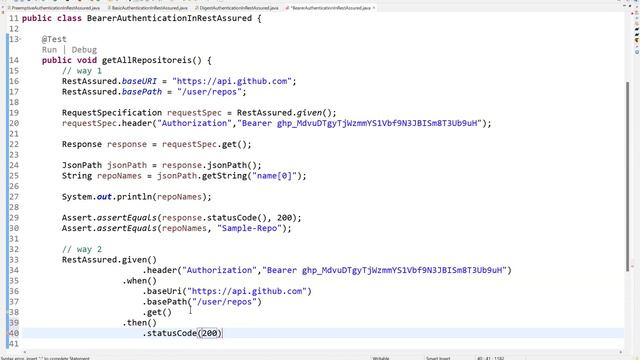Click line number 22 in the gutter

tap(14, 144)
